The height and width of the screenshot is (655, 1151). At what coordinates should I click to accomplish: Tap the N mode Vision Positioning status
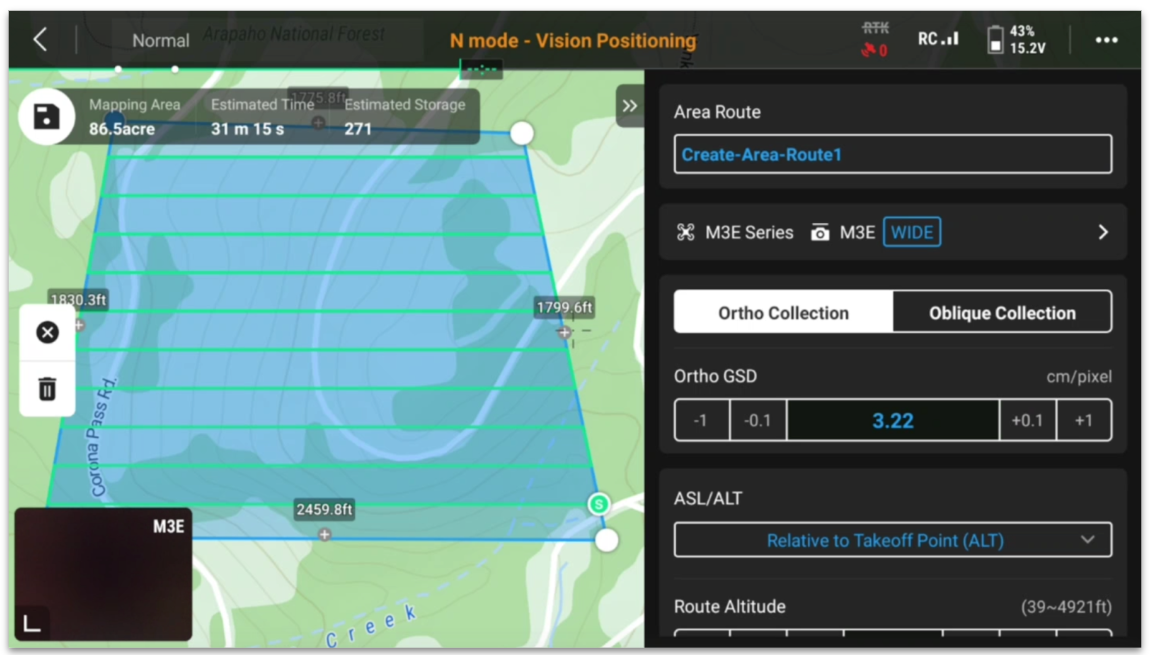click(x=573, y=40)
